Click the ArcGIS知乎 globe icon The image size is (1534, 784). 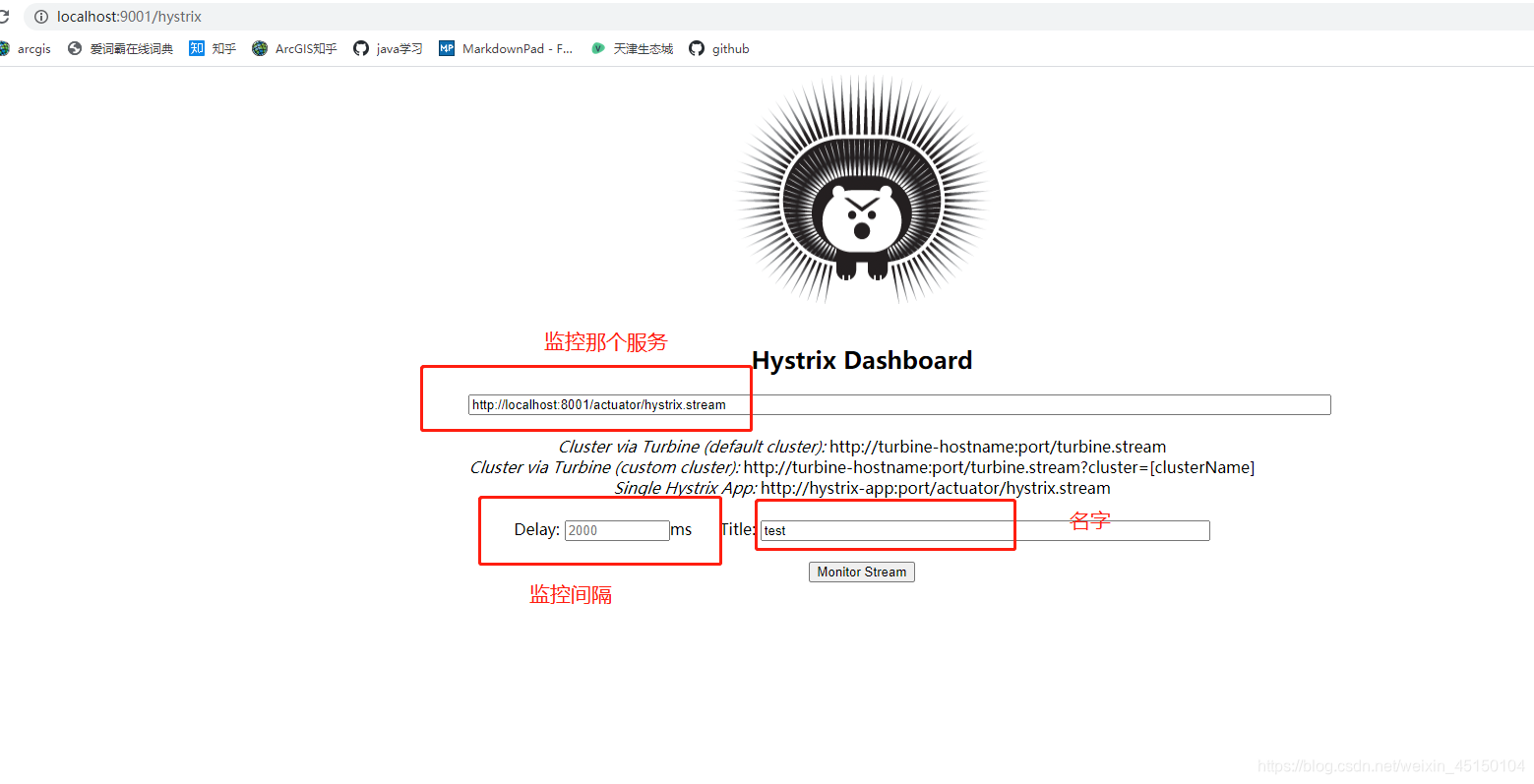(260, 48)
